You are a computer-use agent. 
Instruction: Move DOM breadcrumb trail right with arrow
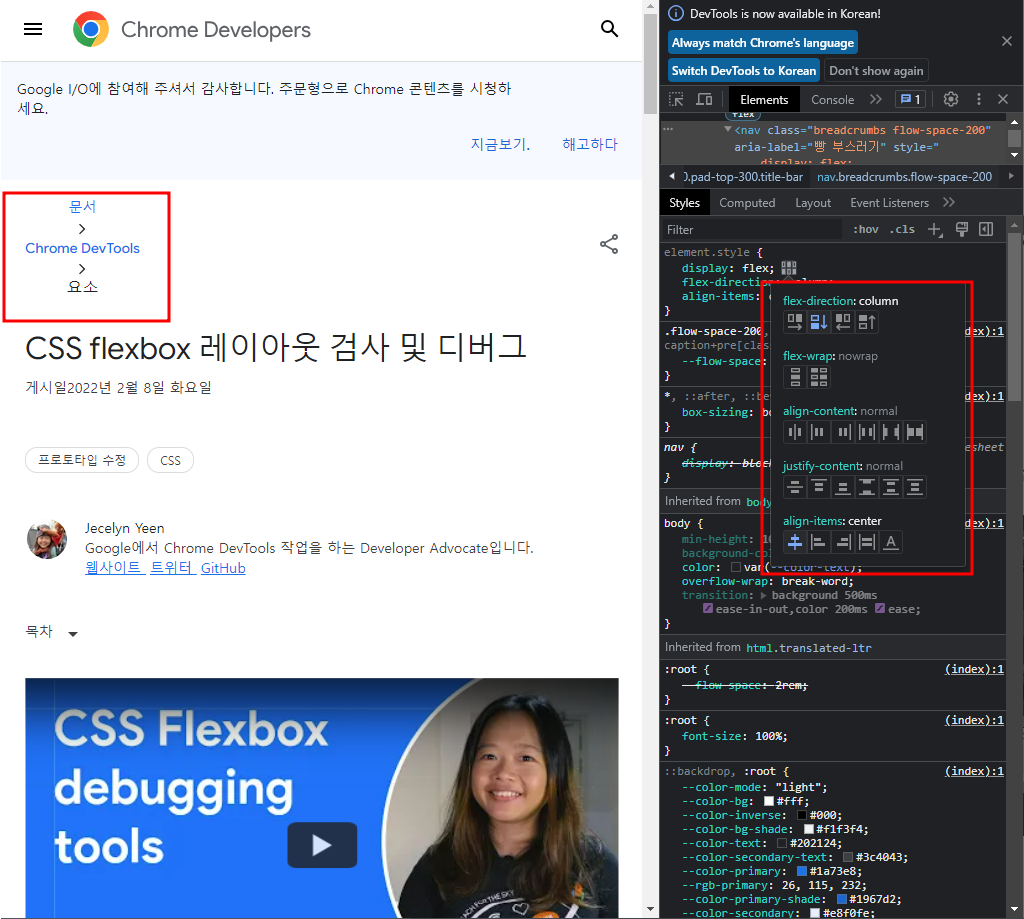click(x=1012, y=176)
